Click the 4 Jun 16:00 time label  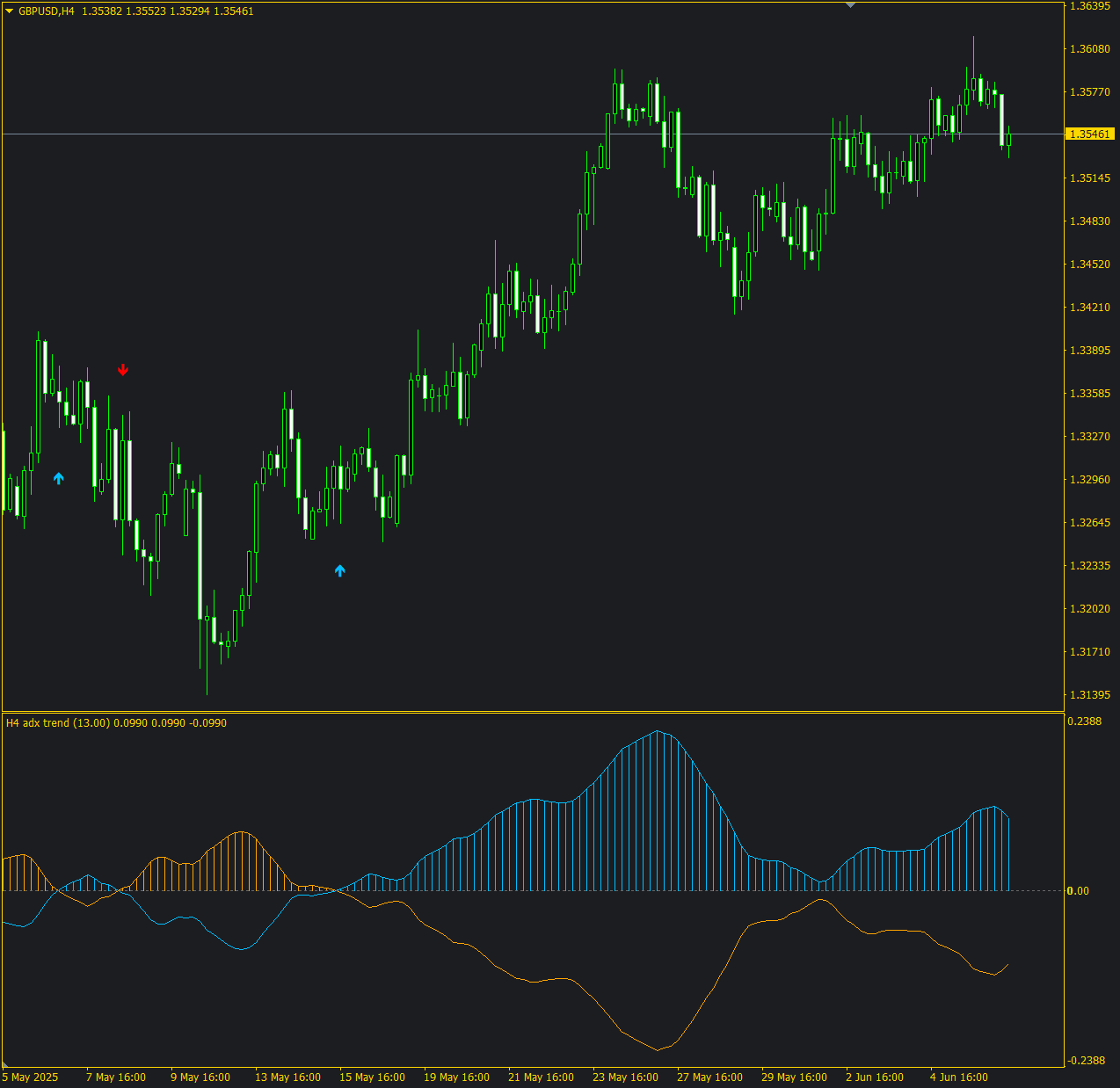tap(959, 1077)
